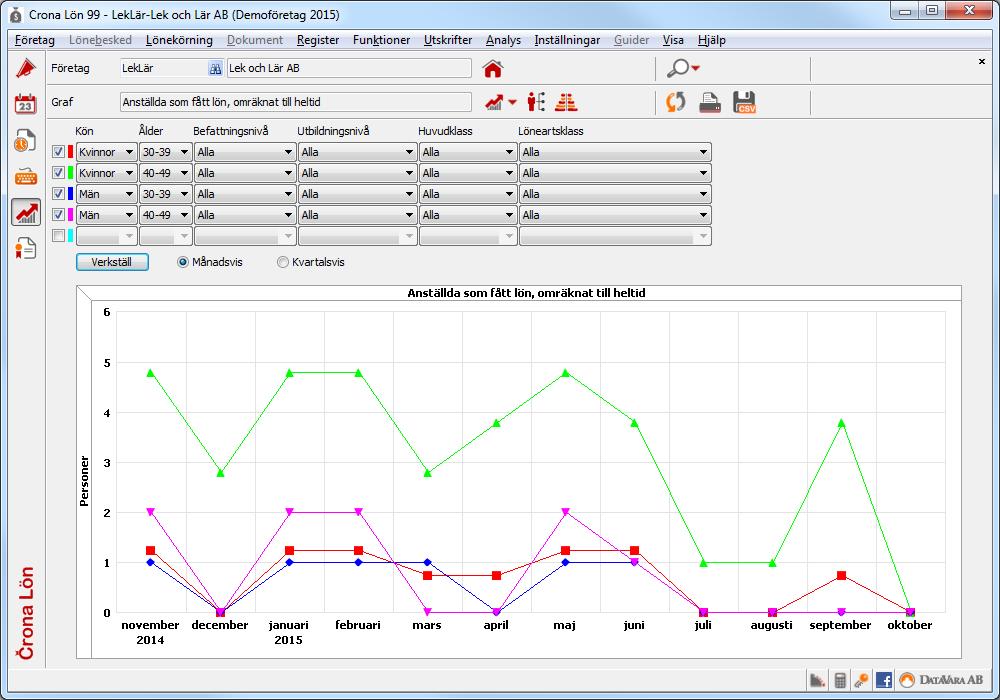The width and height of the screenshot is (1000, 700).
Task: Open the certificate document sidebar icon
Action: (x=26, y=248)
